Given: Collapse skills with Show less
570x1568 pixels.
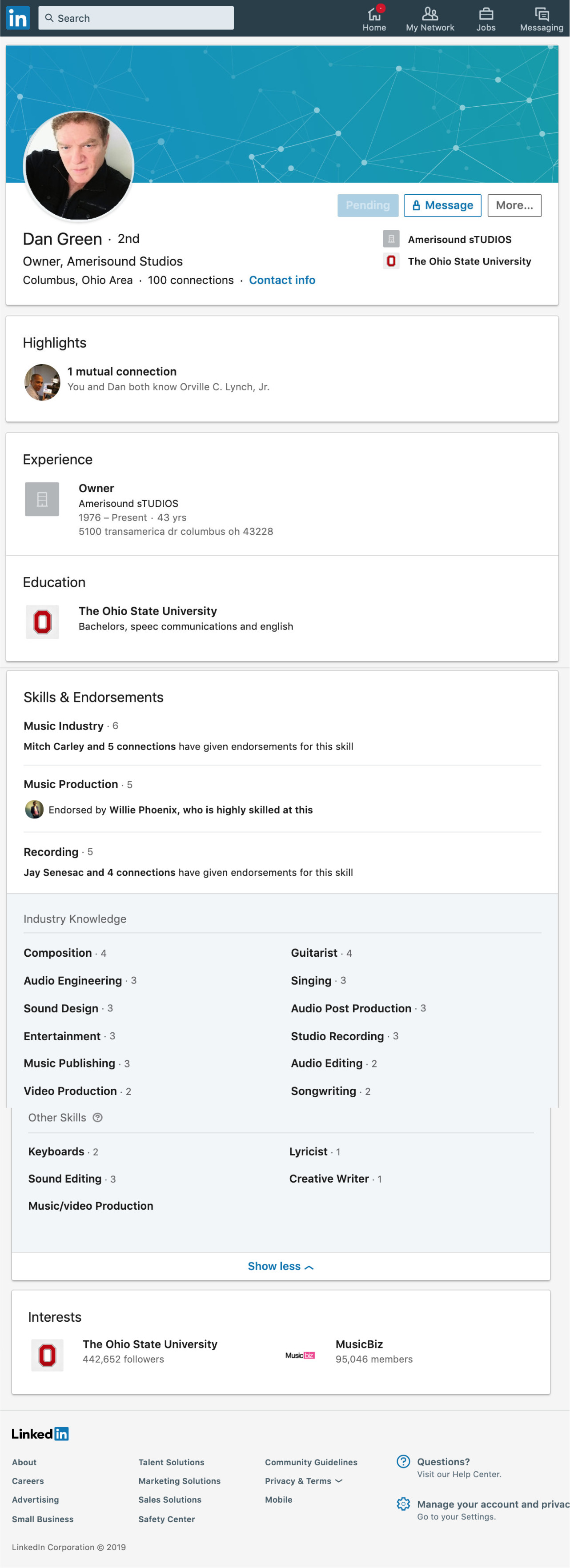Looking at the screenshot, I should (x=281, y=1266).
